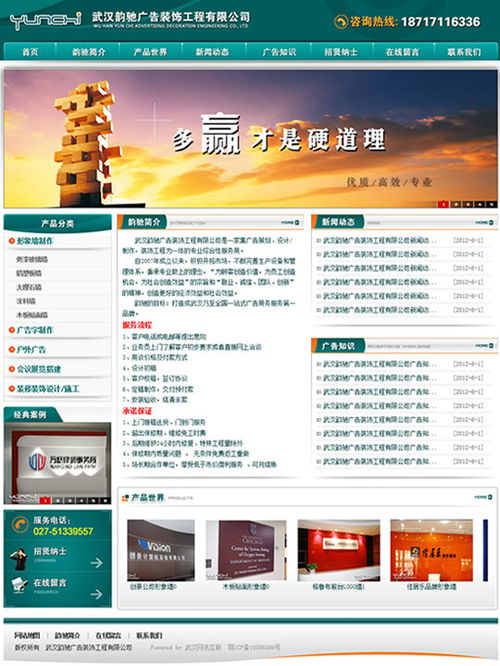Click the orange bullet icon beside 户外广告
500x666 pixels.
click(11, 350)
